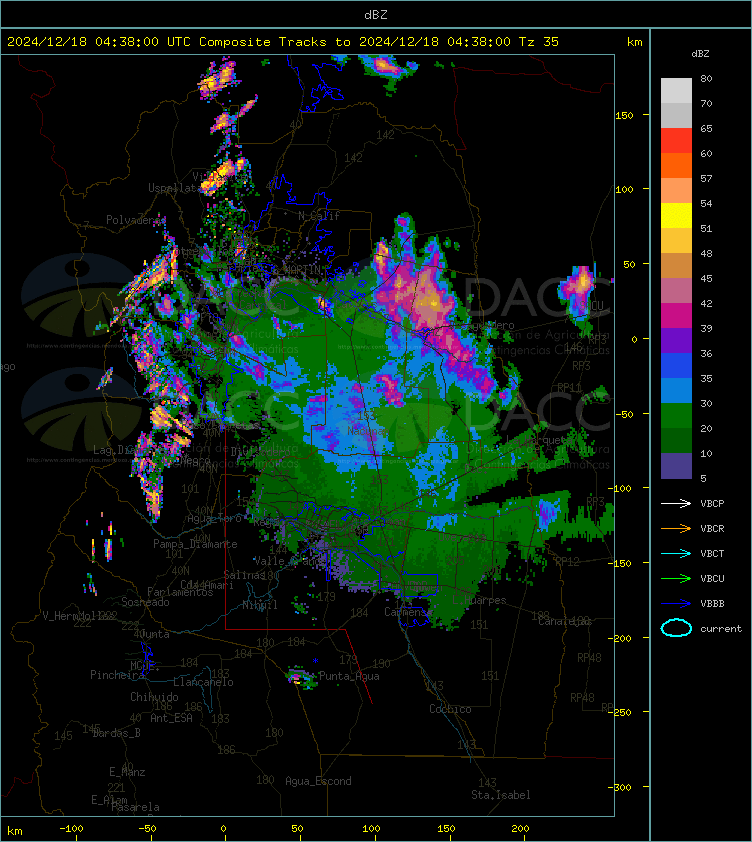The image size is (752, 842).
Task: Click the 'dBZ' heading above the color scale
Action: (700, 54)
